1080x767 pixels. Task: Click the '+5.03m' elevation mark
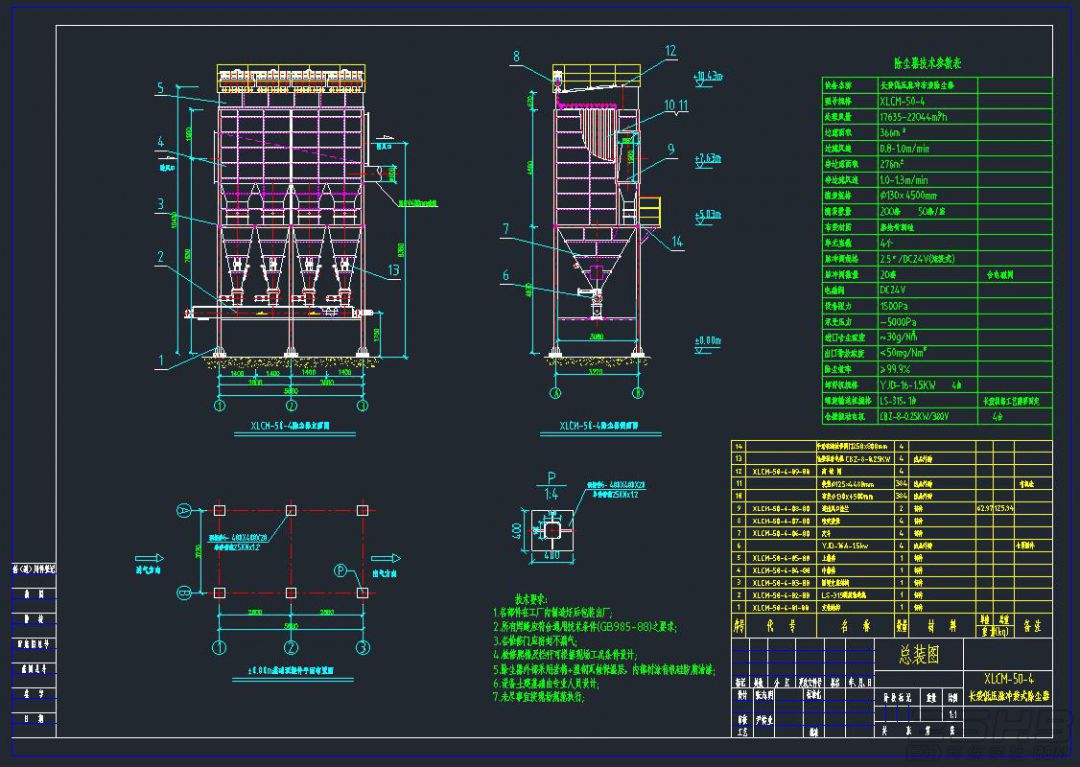click(708, 213)
